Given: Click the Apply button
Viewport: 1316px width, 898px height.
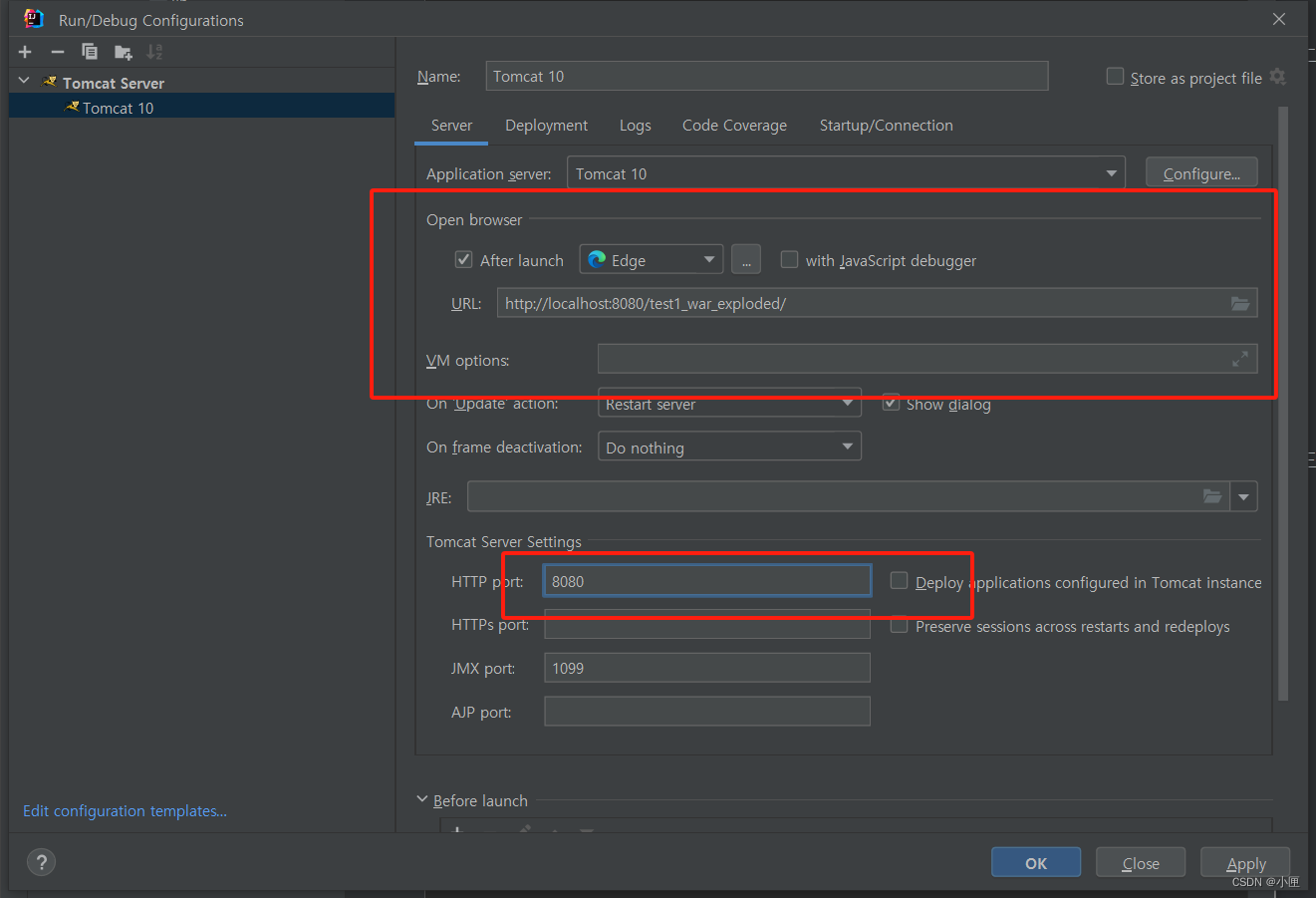Looking at the screenshot, I should point(1245,863).
